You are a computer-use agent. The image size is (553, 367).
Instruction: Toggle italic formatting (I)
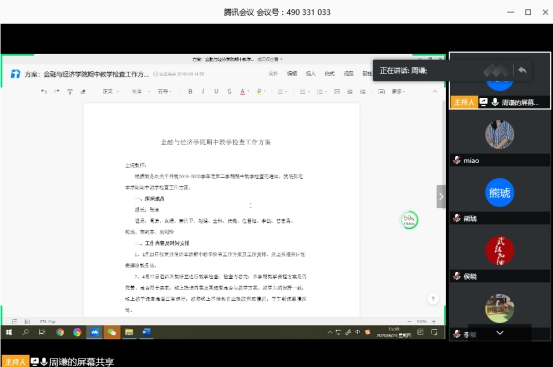[203, 92]
